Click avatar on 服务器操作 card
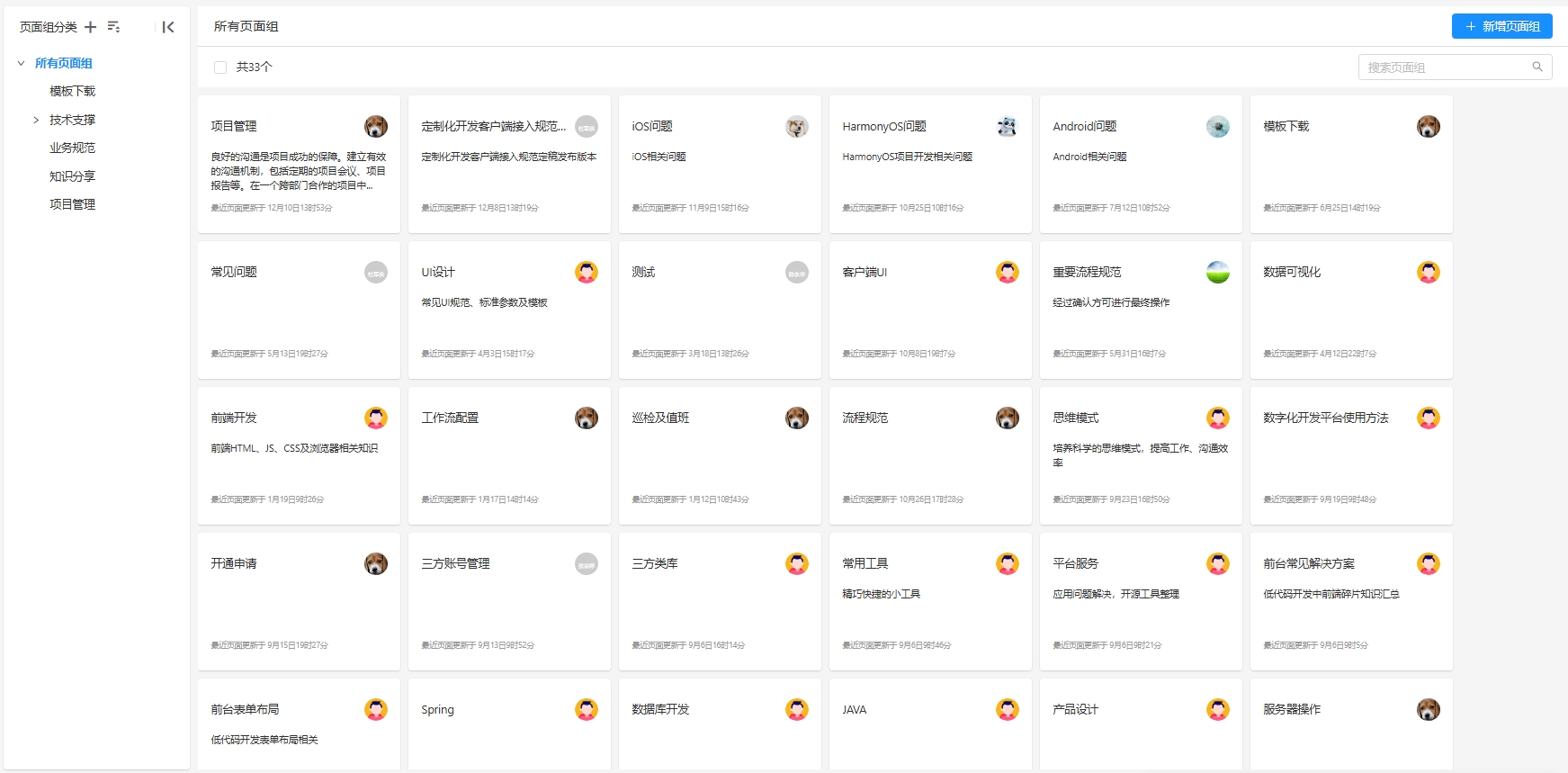The width and height of the screenshot is (1568, 773). [x=1429, y=709]
